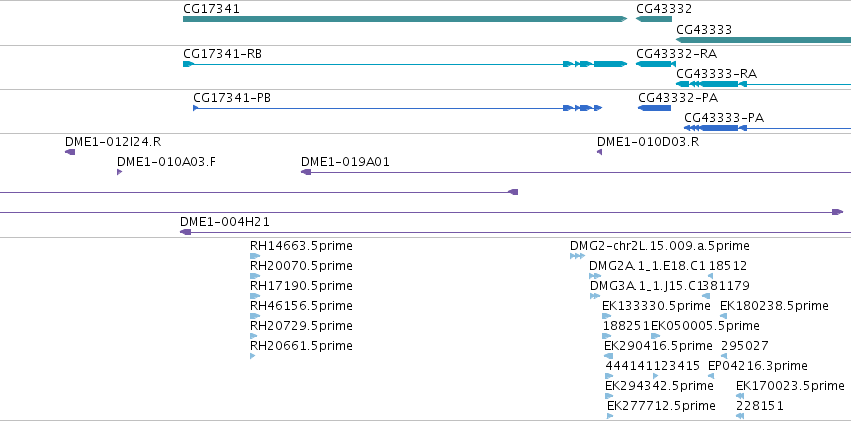The image size is (851, 421).
Task: Click the EK170023.5prime EST arrow
Action: pyautogui.click(x=740, y=396)
